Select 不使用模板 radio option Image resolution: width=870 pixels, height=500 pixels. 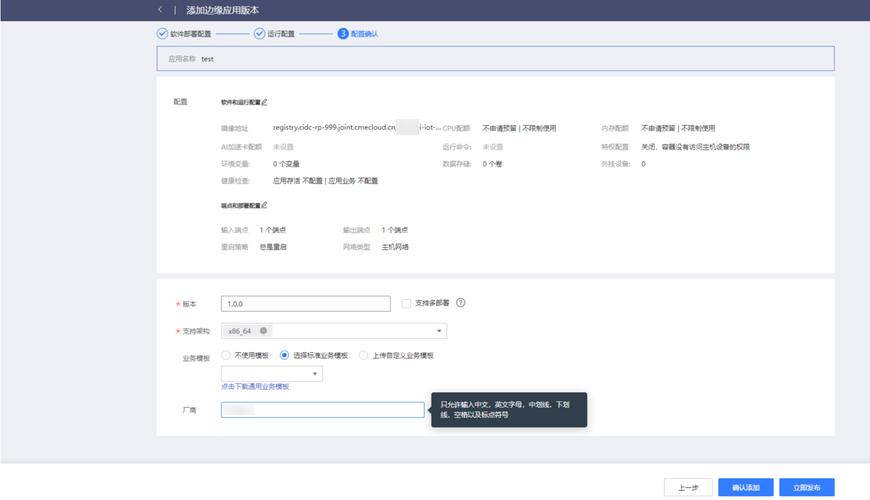pyautogui.click(x=226, y=355)
